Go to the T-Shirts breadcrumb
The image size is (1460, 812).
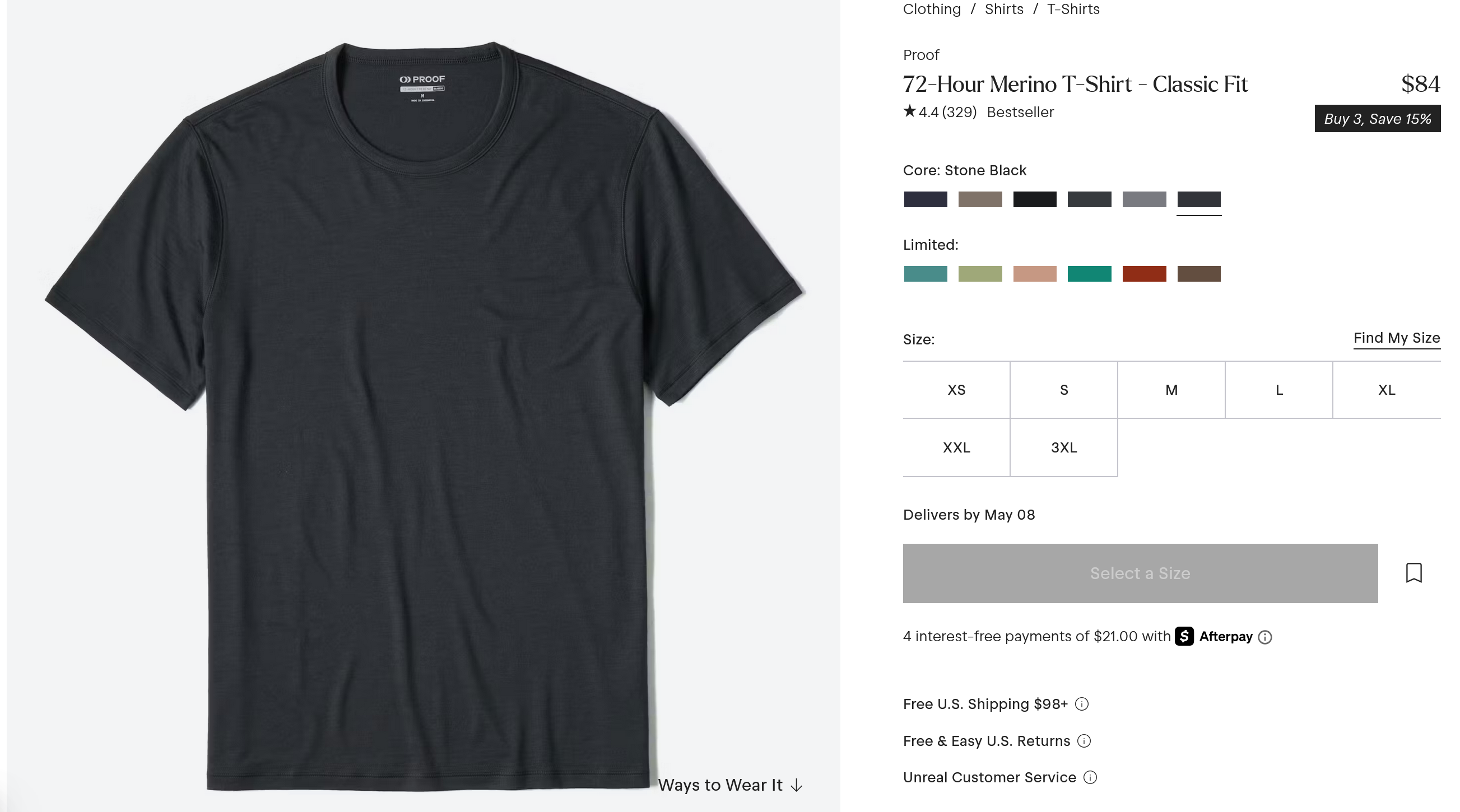click(1073, 9)
